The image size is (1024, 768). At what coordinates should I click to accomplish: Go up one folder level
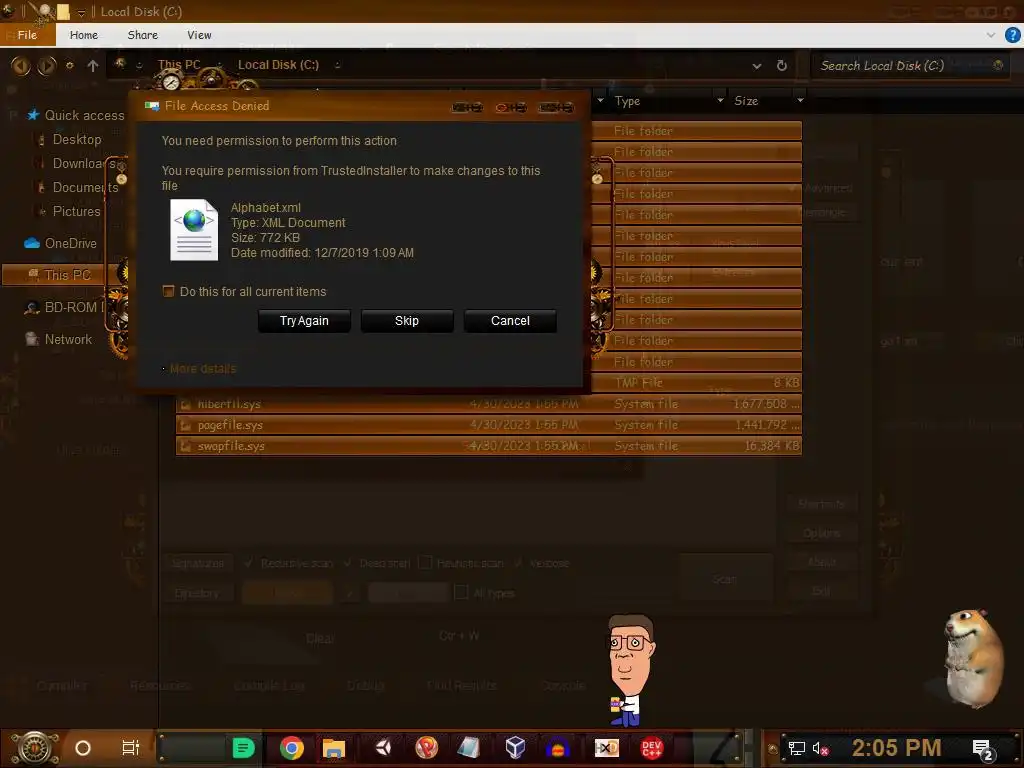pos(93,65)
